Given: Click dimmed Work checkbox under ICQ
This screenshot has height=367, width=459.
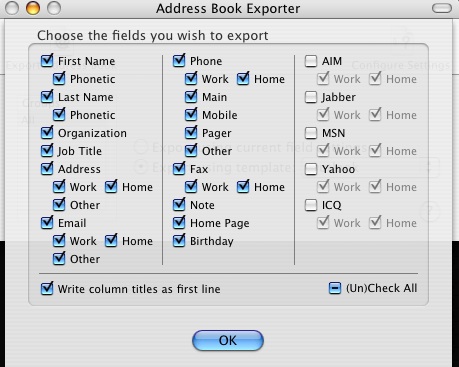Looking at the screenshot, I should click(x=323, y=223).
